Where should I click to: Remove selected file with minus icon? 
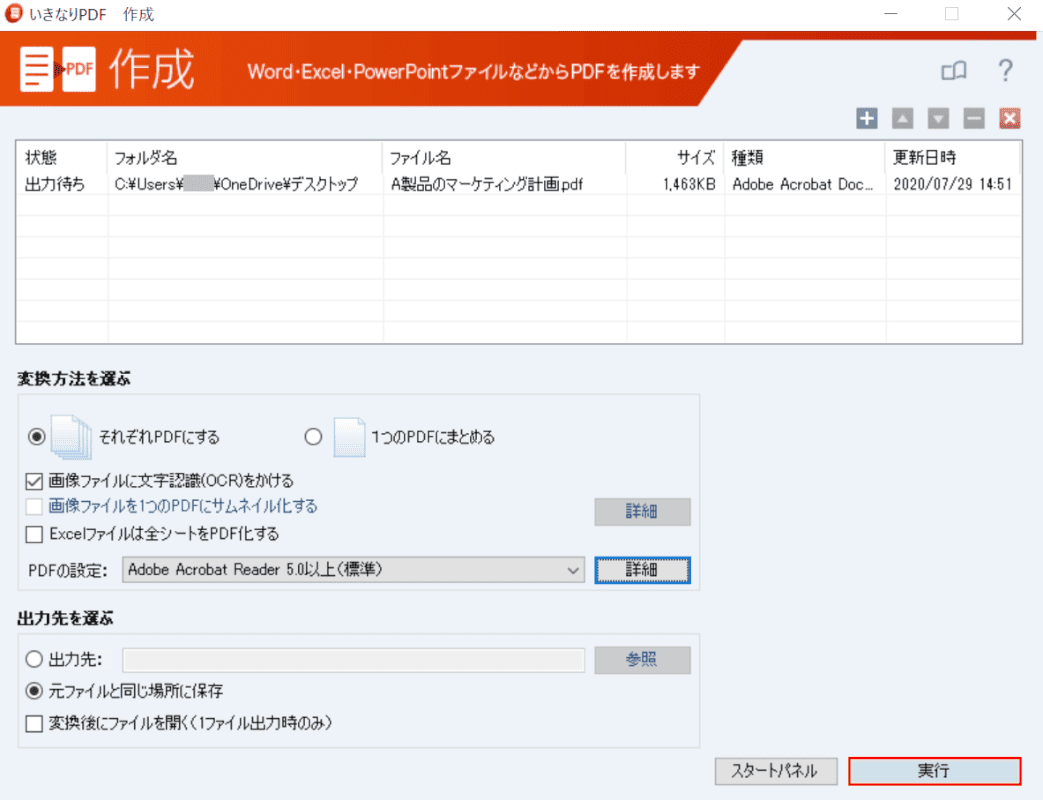click(974, 119)
